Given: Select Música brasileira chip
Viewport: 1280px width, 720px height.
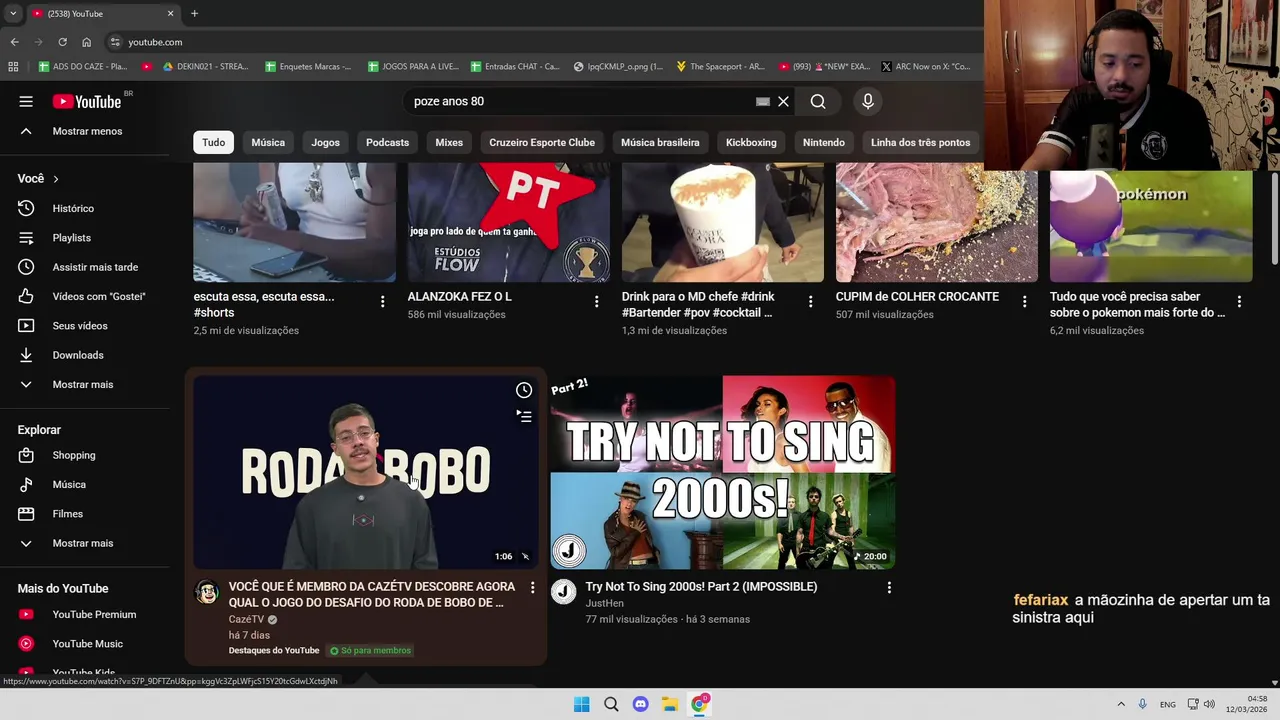Looking at the screenshot, I should (x=660, y=142).
